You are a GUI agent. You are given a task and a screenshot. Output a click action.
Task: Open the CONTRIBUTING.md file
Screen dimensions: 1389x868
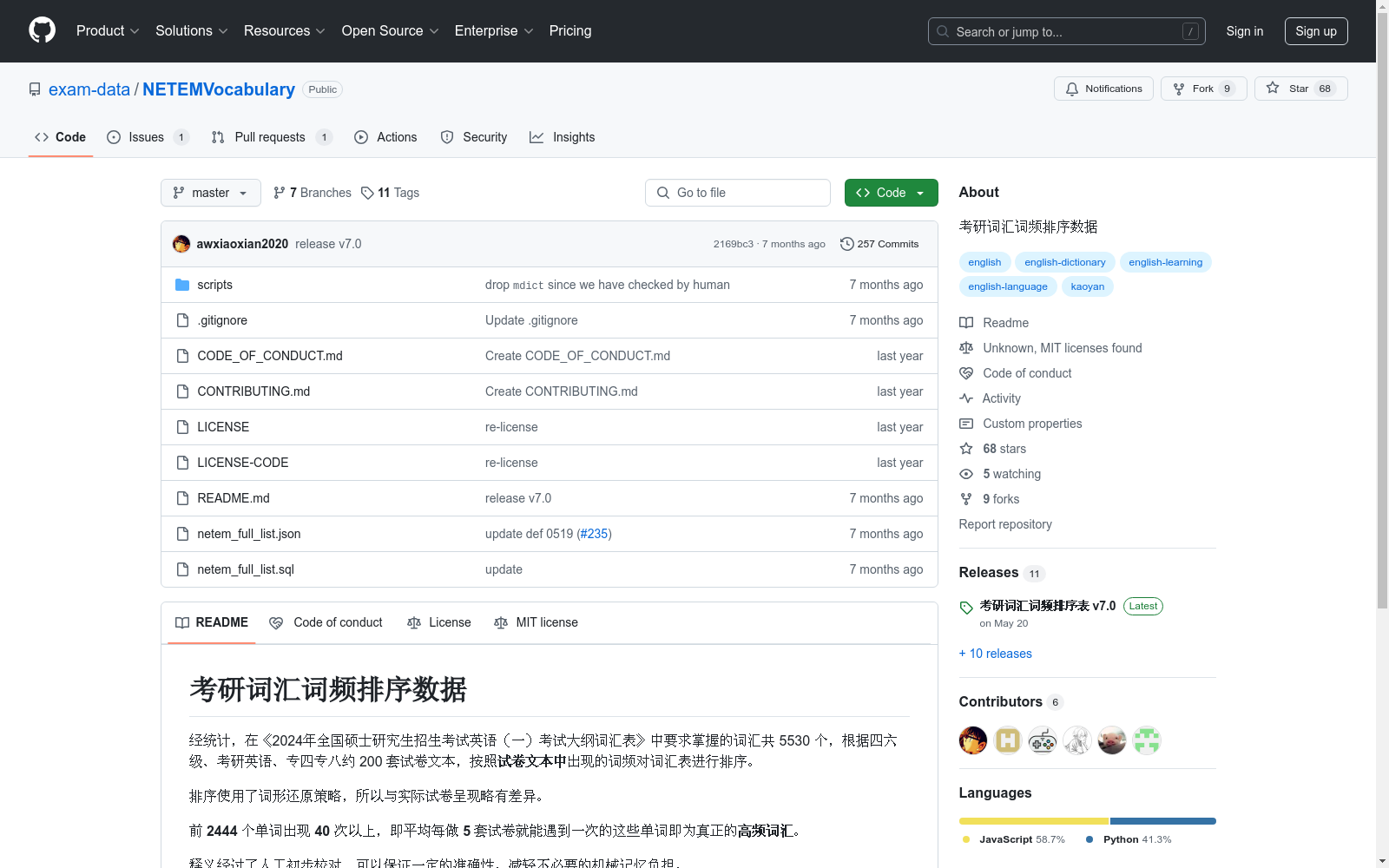pos(253,391)
